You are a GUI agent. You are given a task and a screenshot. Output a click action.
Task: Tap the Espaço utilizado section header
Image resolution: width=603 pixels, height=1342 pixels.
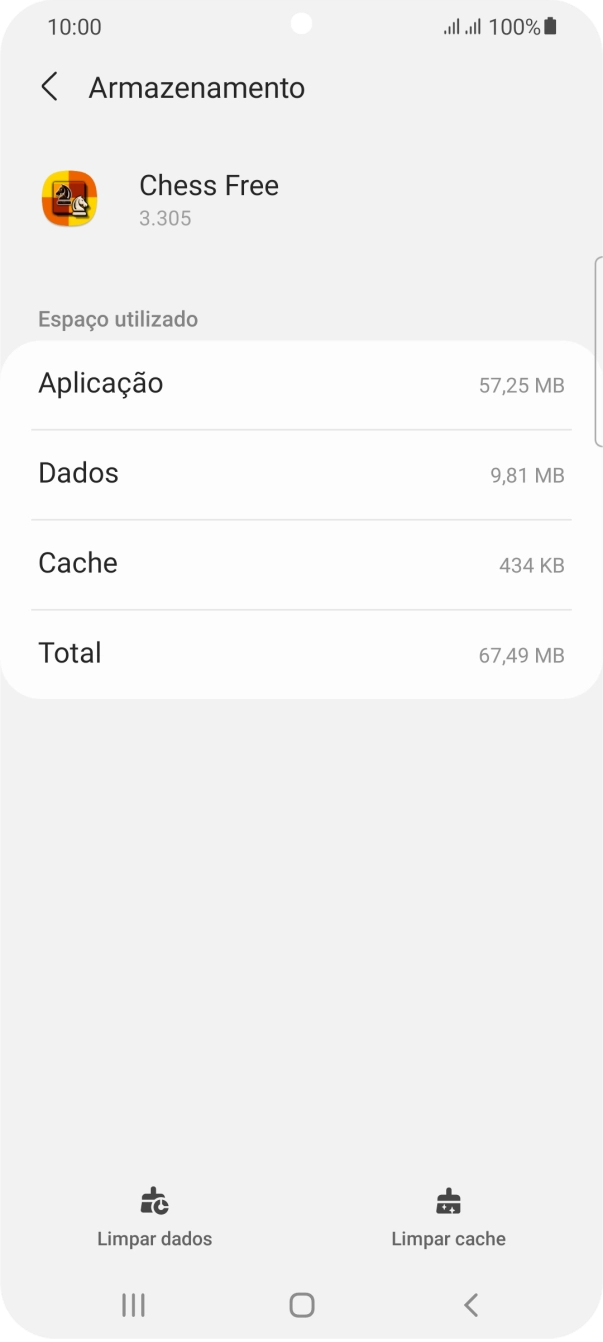click(118, 318)
